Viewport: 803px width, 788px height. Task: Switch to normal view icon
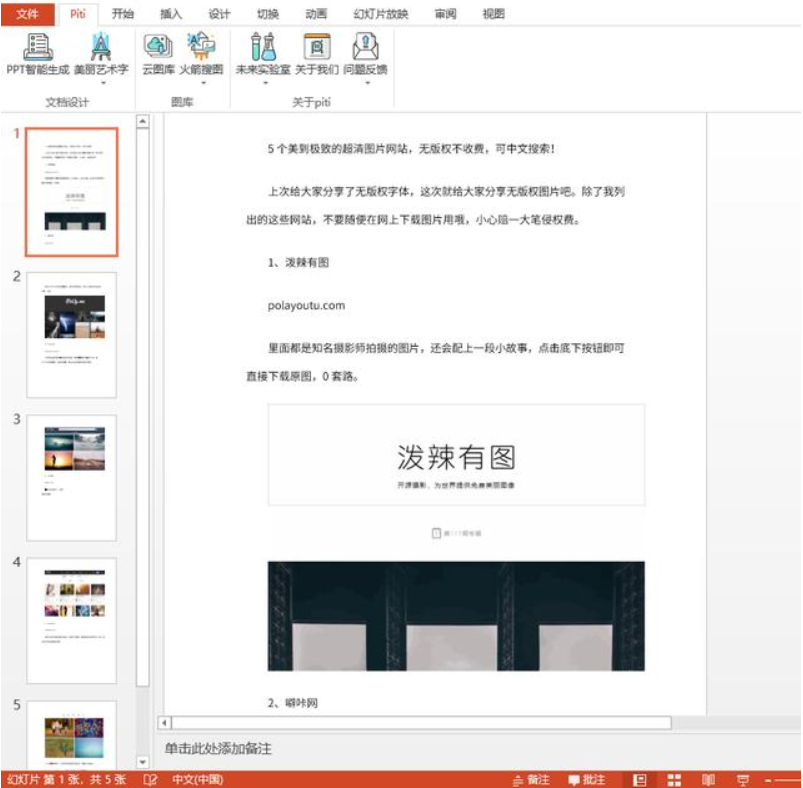tap(640, 780)
